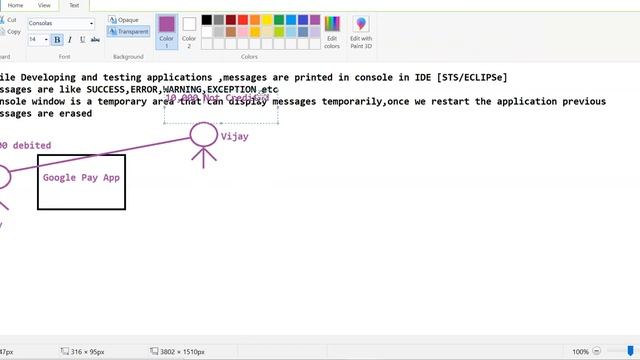Select the Text ribbon tab

pyautogui.click(x=74, y=5)
